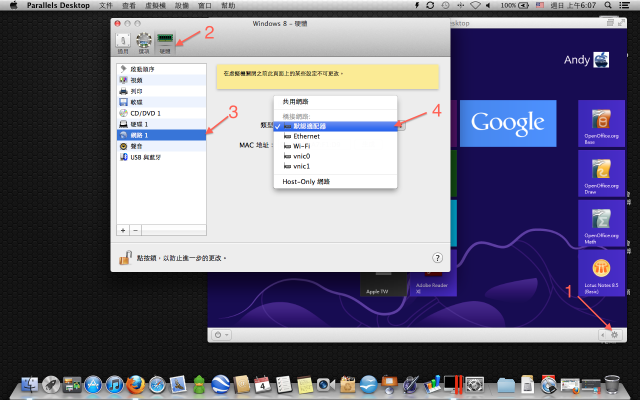Choose Host-Only network option
640x400 pixels.
[x=335, y=182]
